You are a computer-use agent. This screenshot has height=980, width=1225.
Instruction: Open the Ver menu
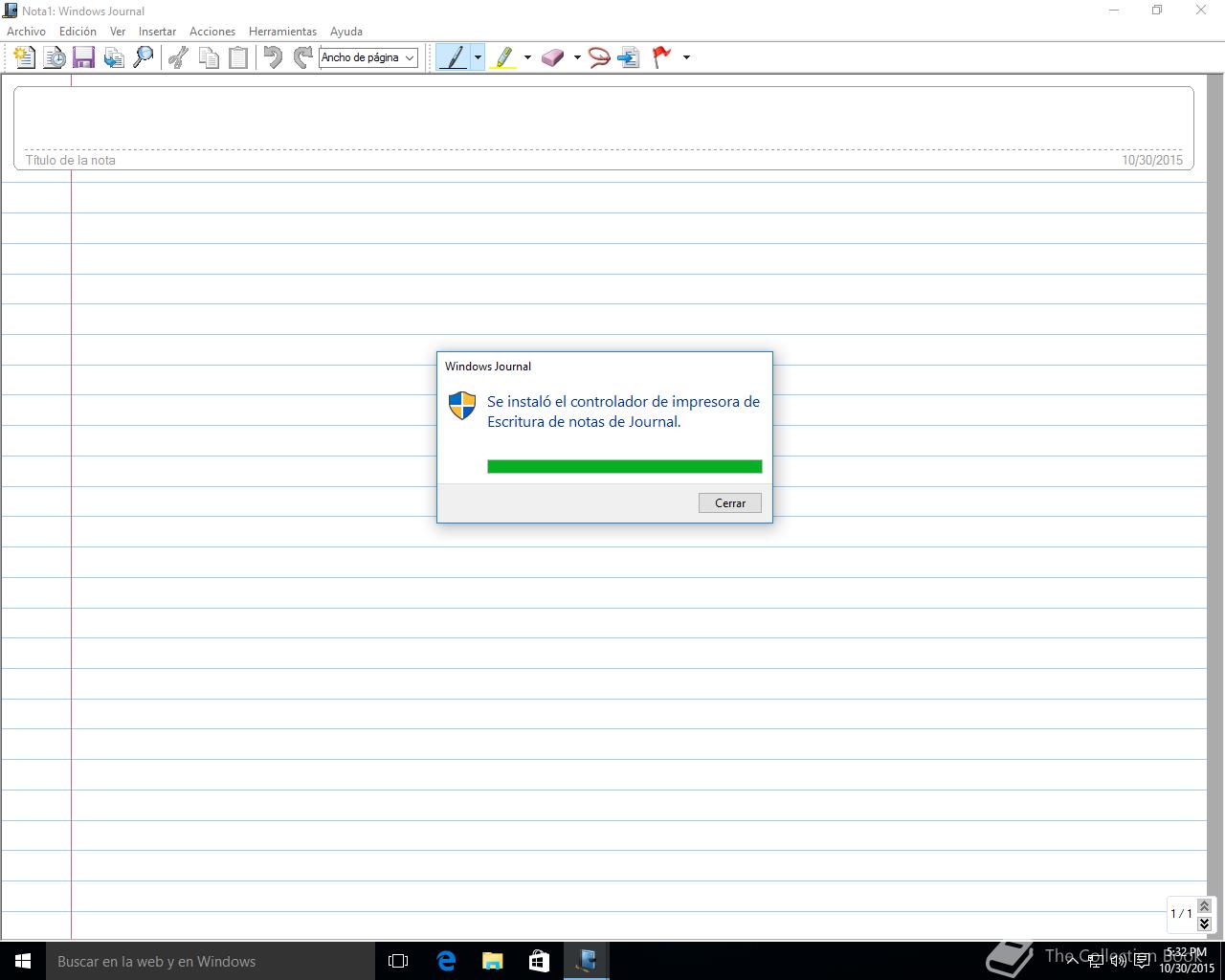coord(118,32)
